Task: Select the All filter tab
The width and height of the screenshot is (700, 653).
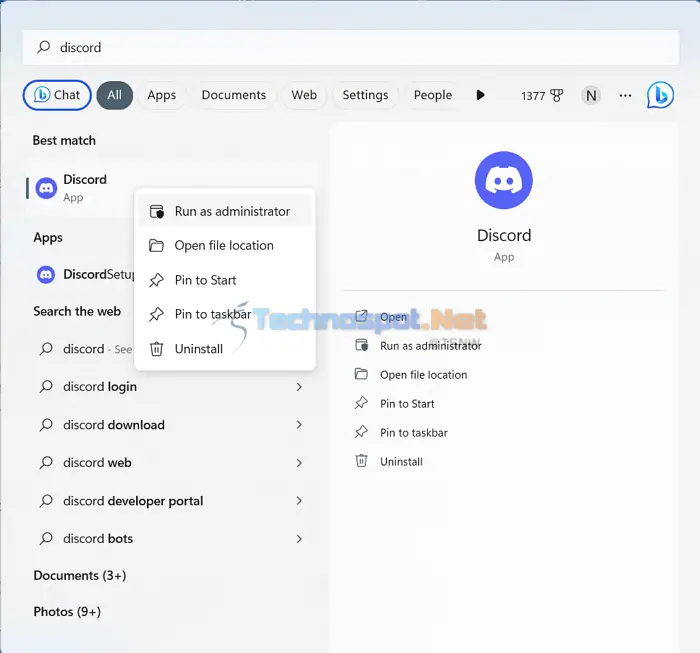Action: [x=115, y=95]
